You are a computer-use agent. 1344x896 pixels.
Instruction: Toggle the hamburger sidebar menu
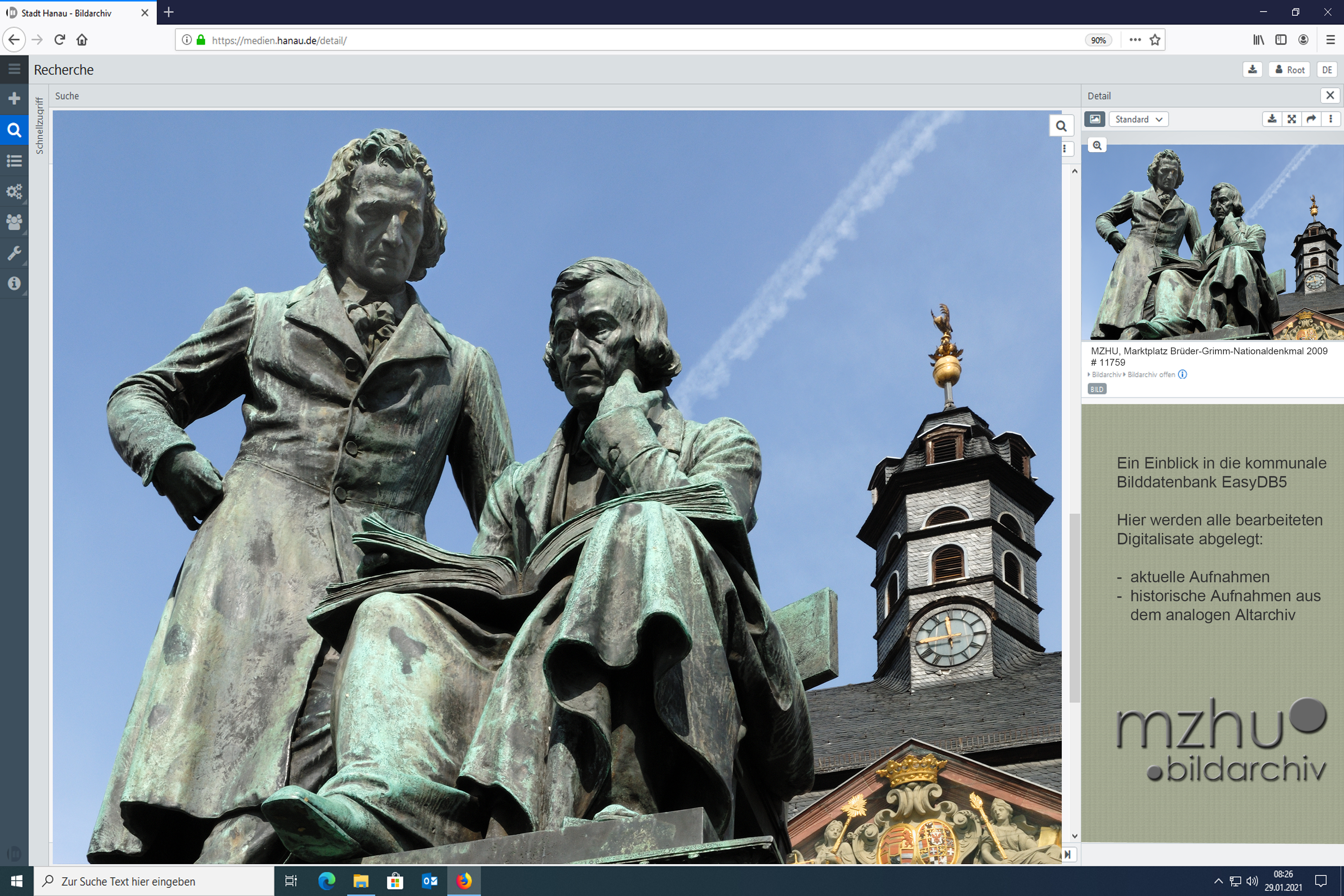click(x=14, y=69)
